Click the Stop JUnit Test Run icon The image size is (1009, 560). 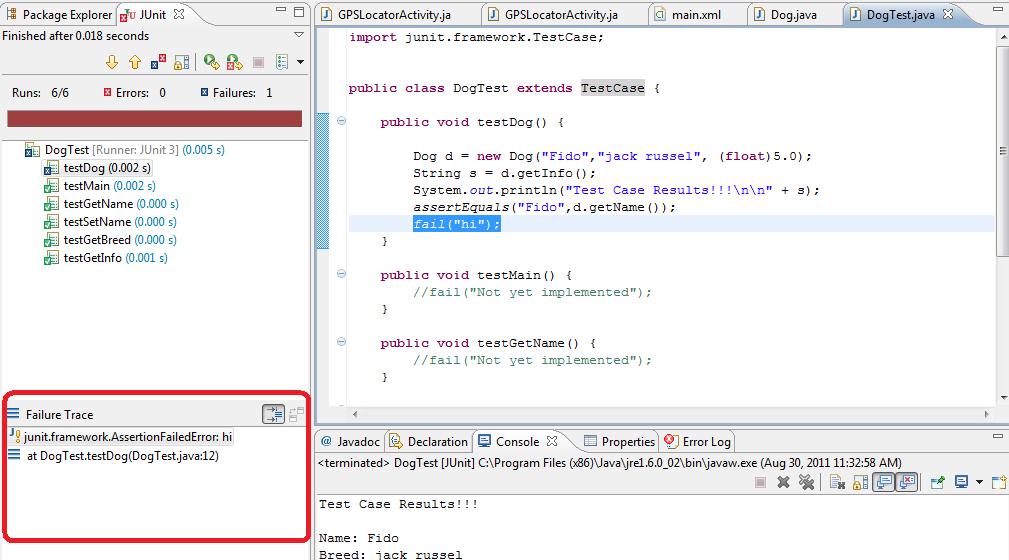tap(258, 62)
